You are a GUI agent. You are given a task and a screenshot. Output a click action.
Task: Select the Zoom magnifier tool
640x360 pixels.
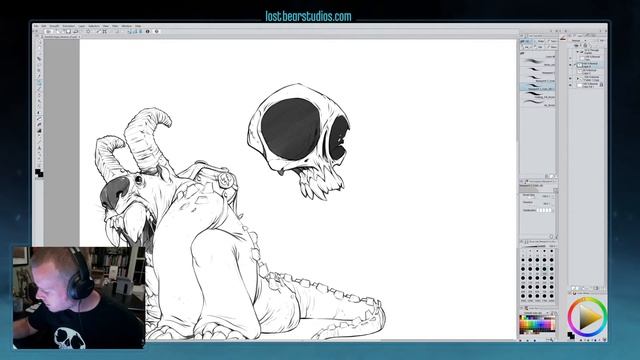pyautogui.click(x=39, y=42)
